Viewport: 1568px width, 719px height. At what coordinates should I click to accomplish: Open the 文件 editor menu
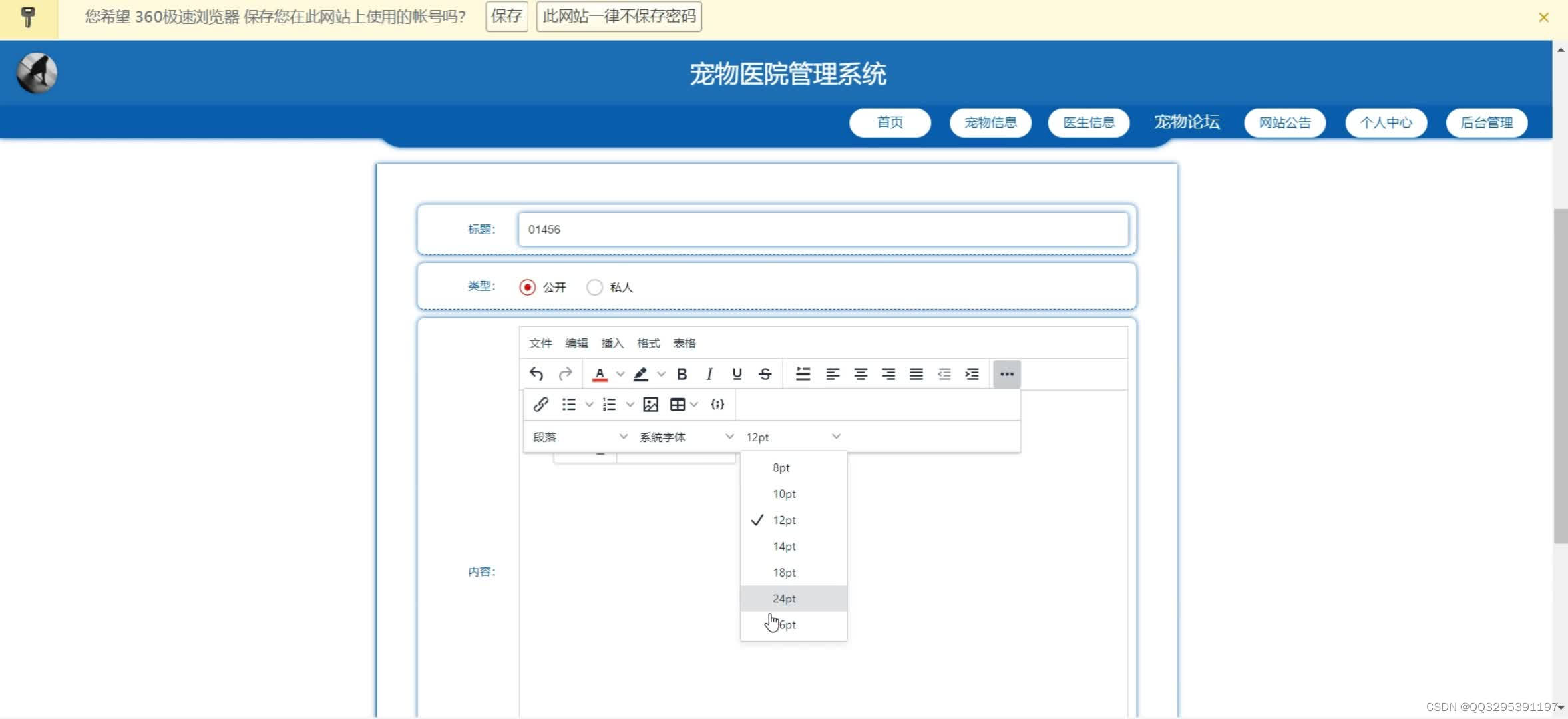(x=540, y=344)
